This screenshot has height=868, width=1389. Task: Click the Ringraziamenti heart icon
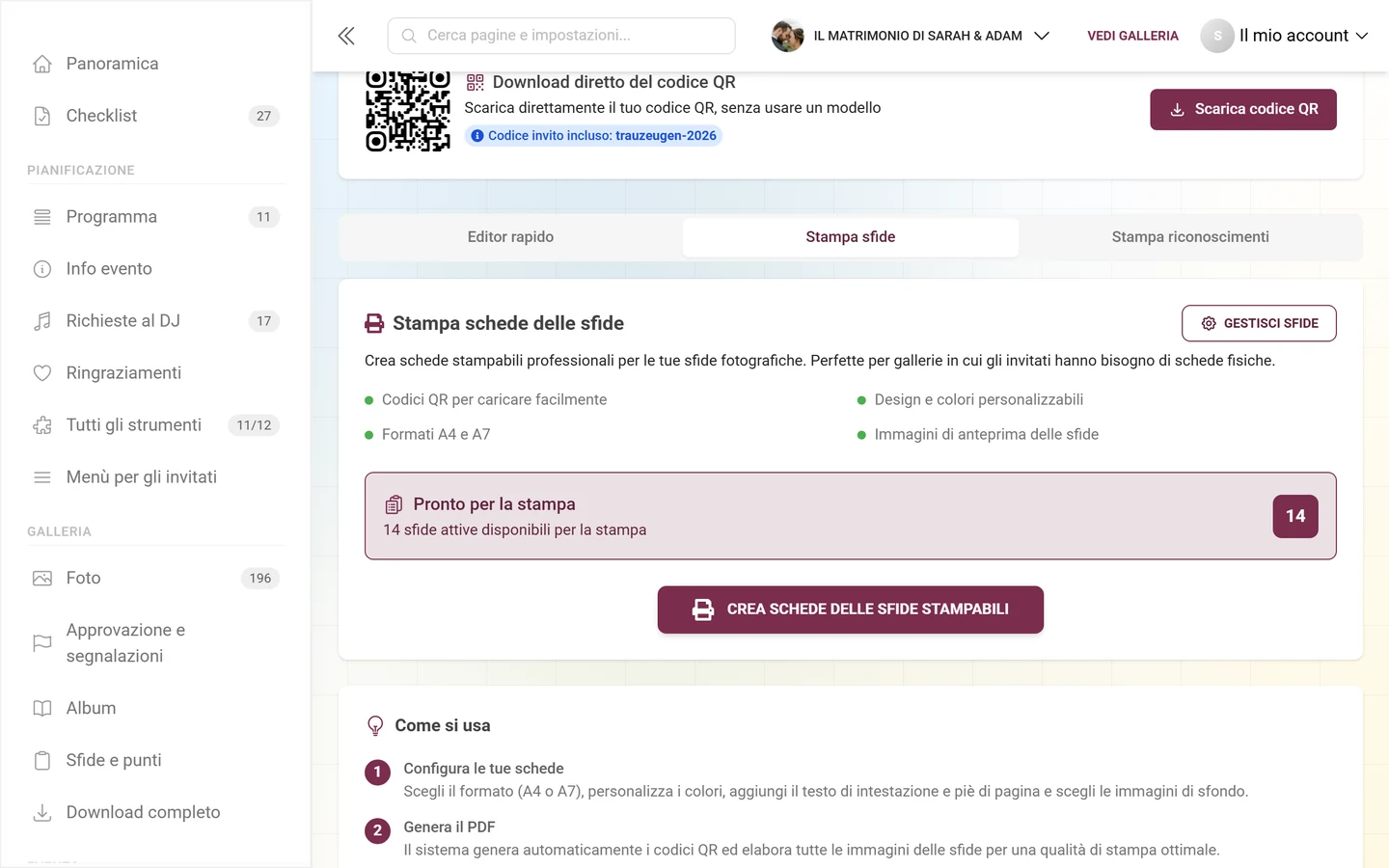pyautogui.click(x=42, y=373)
